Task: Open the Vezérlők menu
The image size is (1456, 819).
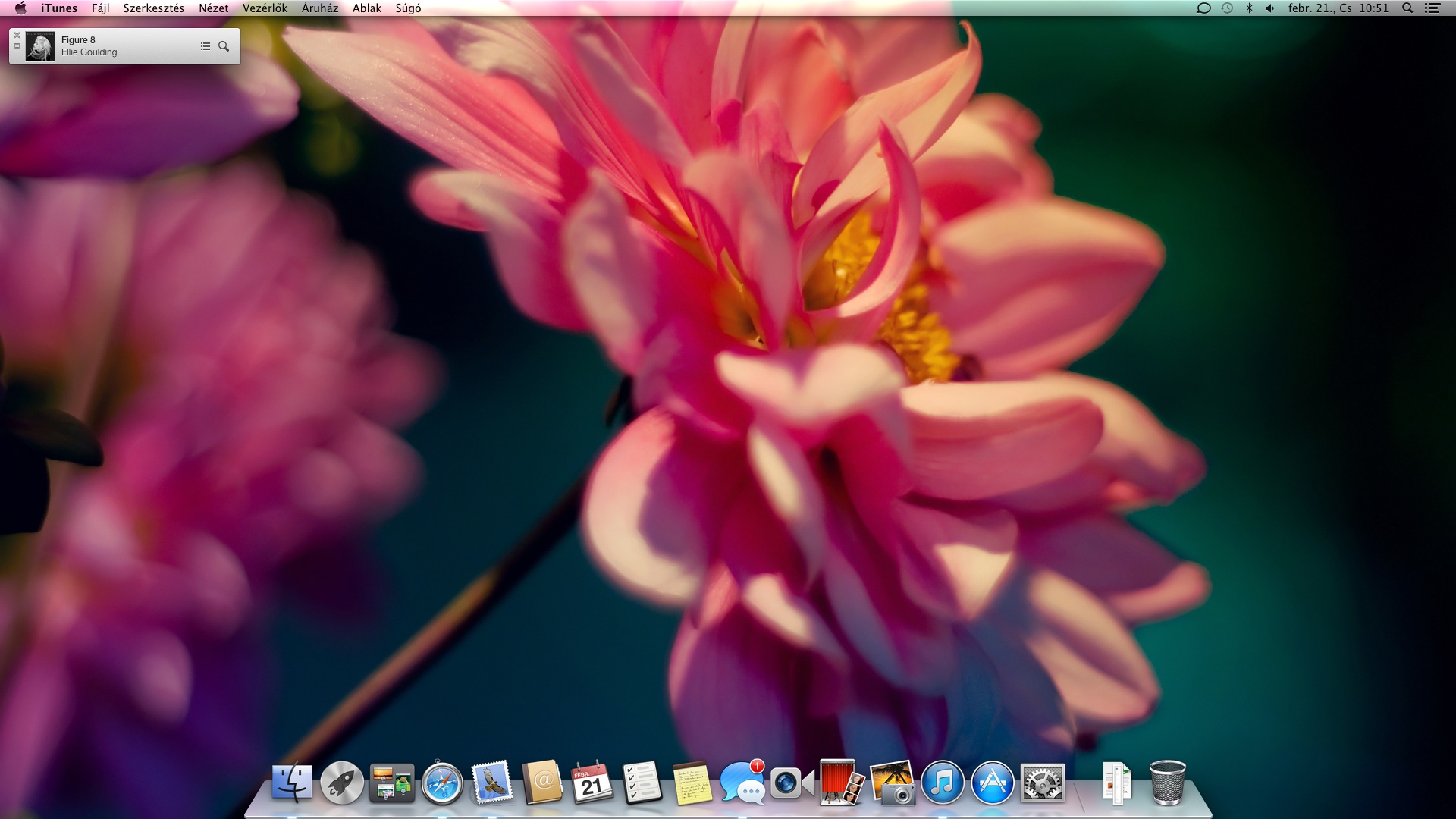Action: click(x=265, y=8)
